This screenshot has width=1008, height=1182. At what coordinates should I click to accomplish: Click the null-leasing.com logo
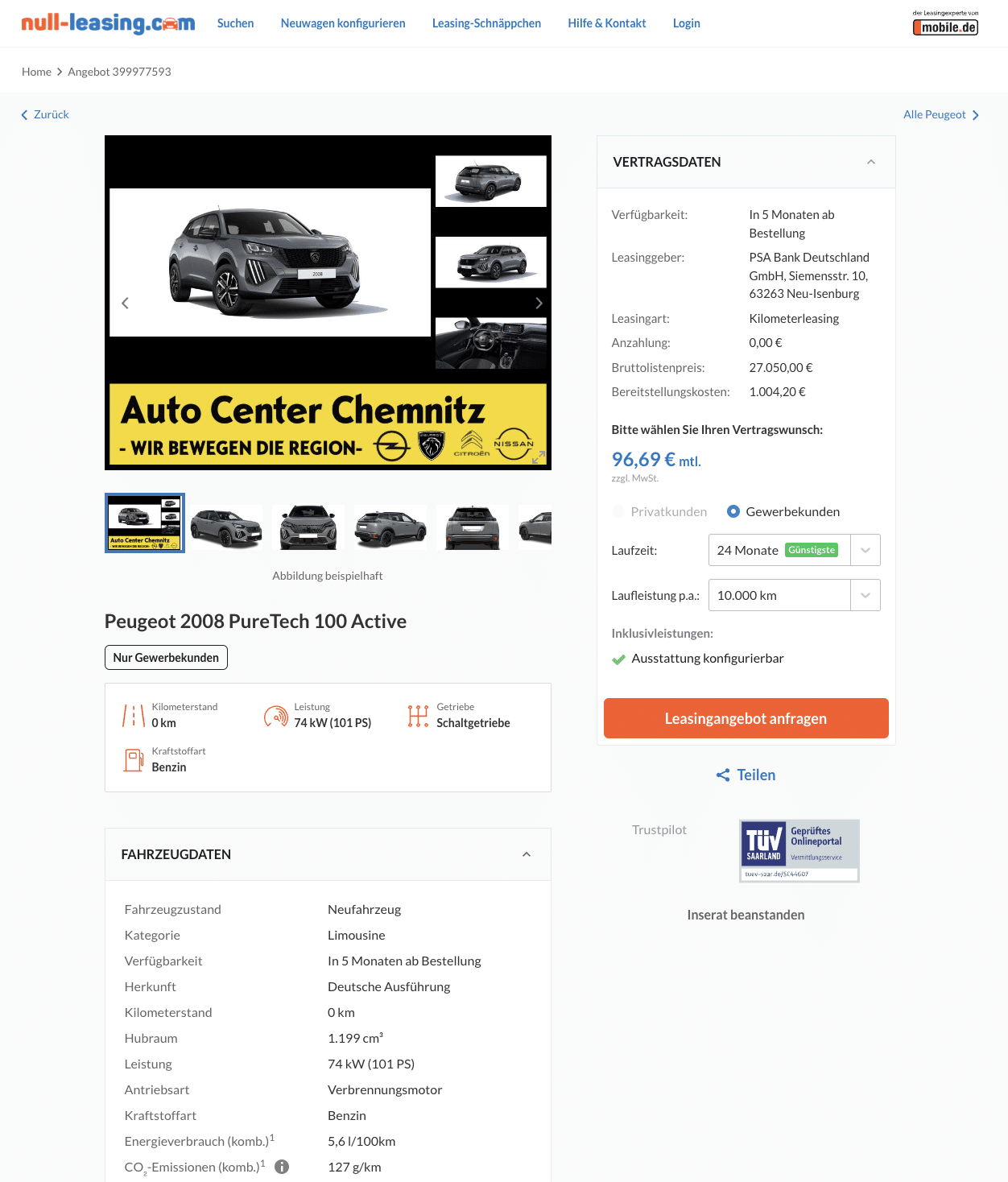pyautogui.click(x=108, y=23)
